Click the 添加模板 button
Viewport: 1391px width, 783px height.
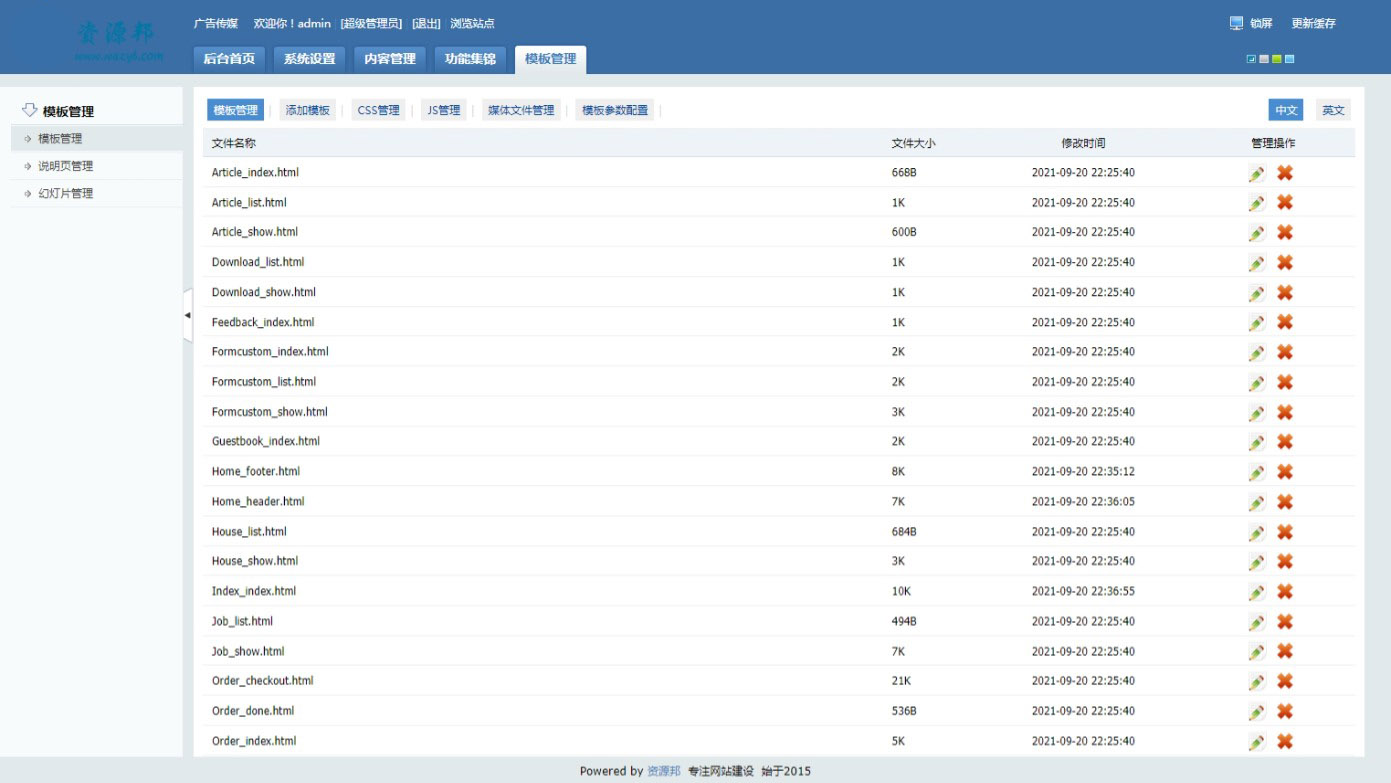[307, 111]
